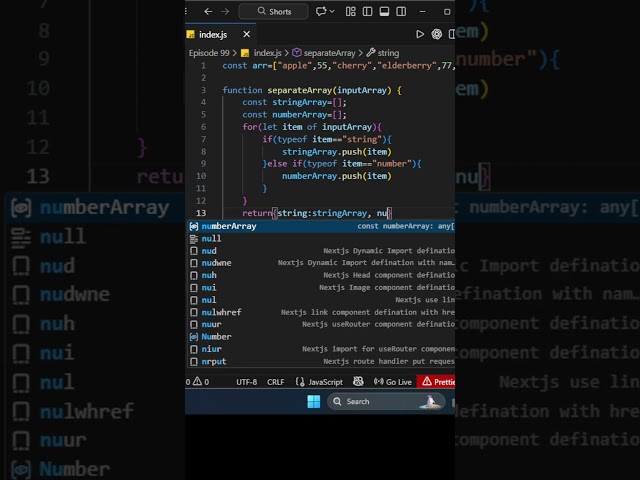Pick the nrput route handler snippet
Screen dimensions: 640x480
coord(321,361)
